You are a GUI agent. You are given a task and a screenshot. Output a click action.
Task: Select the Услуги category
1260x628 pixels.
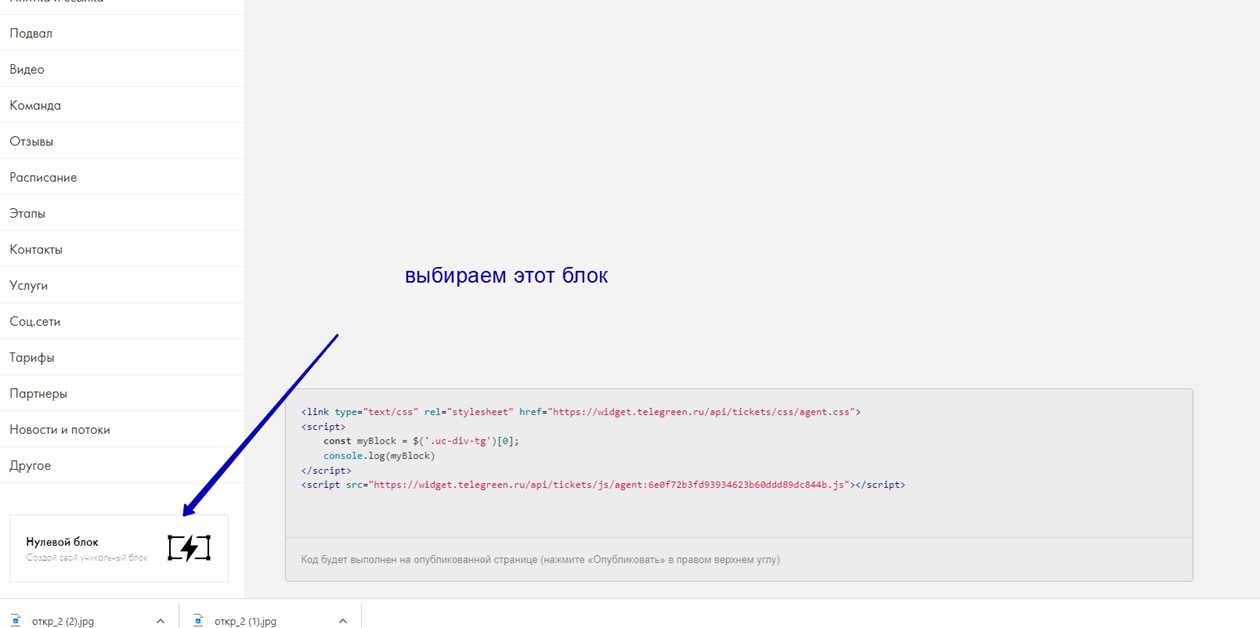[x=29, y=285]
